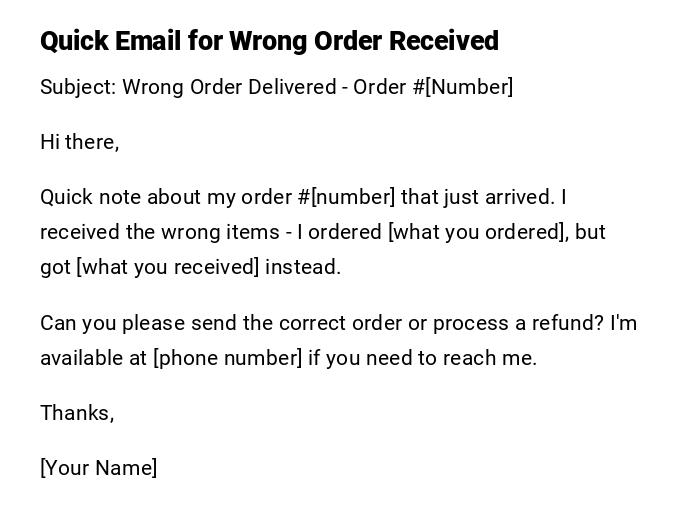
Task: Click the word 'instead.' ending the first paragraph
Action: tap(303, 267)
